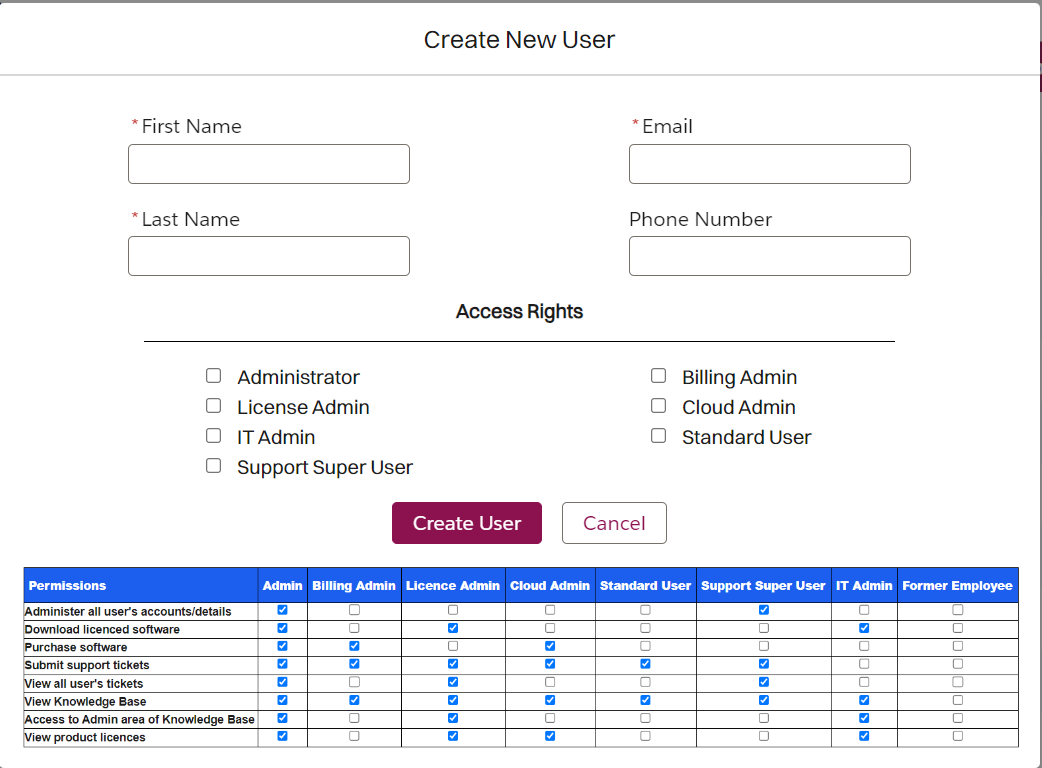The height and width of the screenshot is (768, 1042).
Task: Check the License Admin checkbox
Action: 213,405
